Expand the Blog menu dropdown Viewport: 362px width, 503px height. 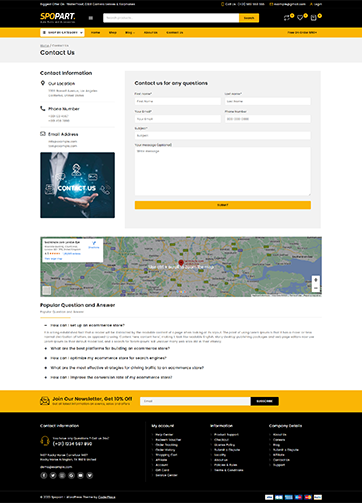pos(130,33)
